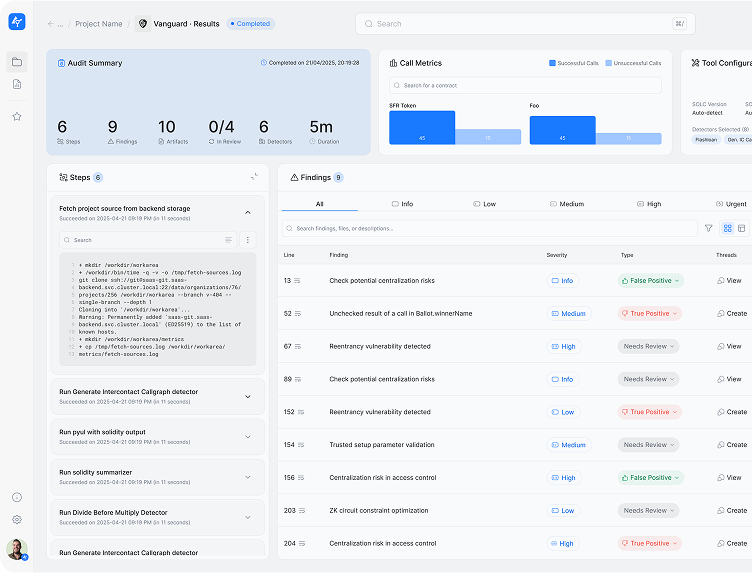Image resolution: width=752 pixels, height=573 pixels.
Task: Open the Needs Review dropdown for line 154
Action: pos(648,445)
